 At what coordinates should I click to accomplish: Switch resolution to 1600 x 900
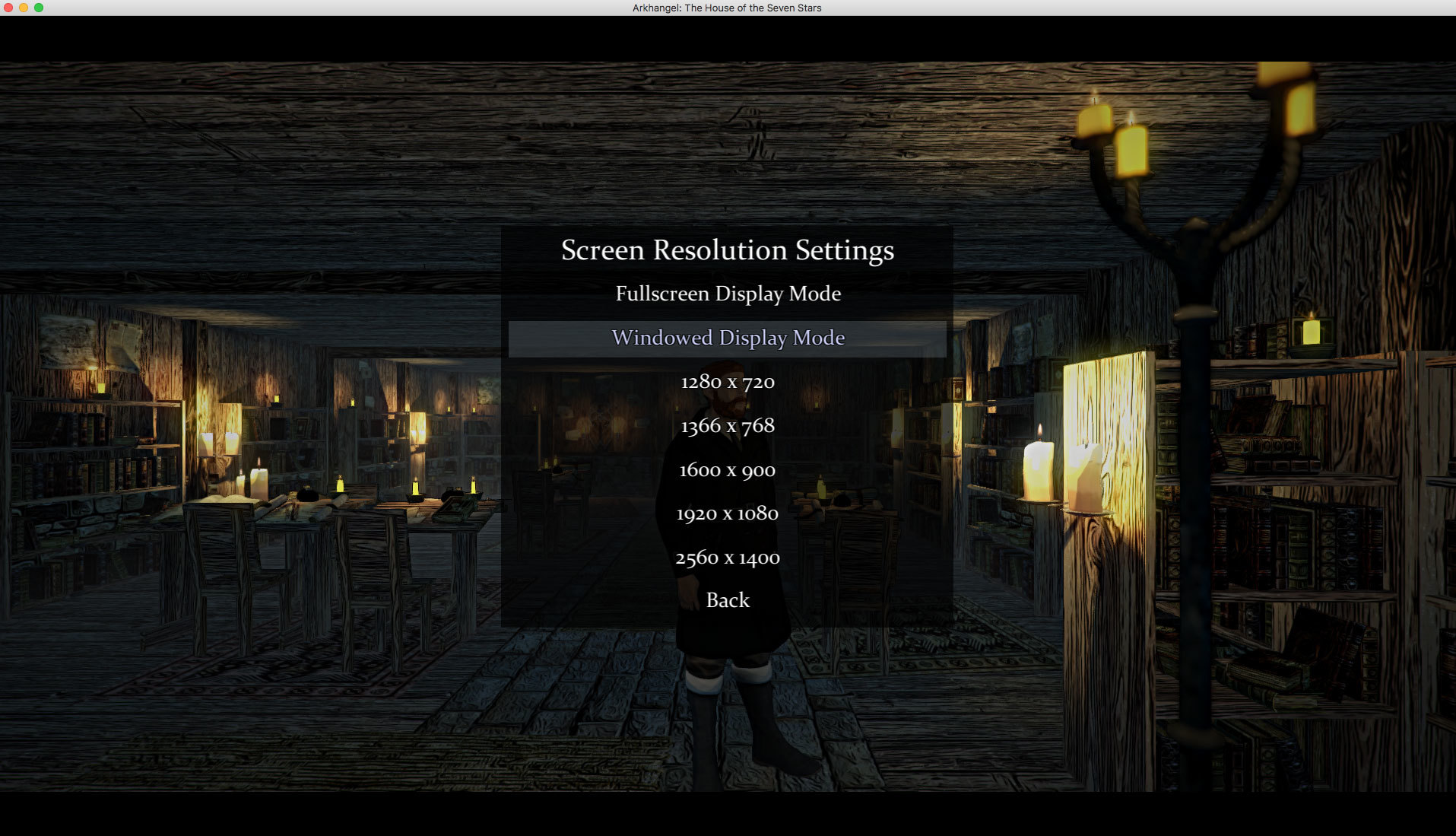click(x=728, y=470)
